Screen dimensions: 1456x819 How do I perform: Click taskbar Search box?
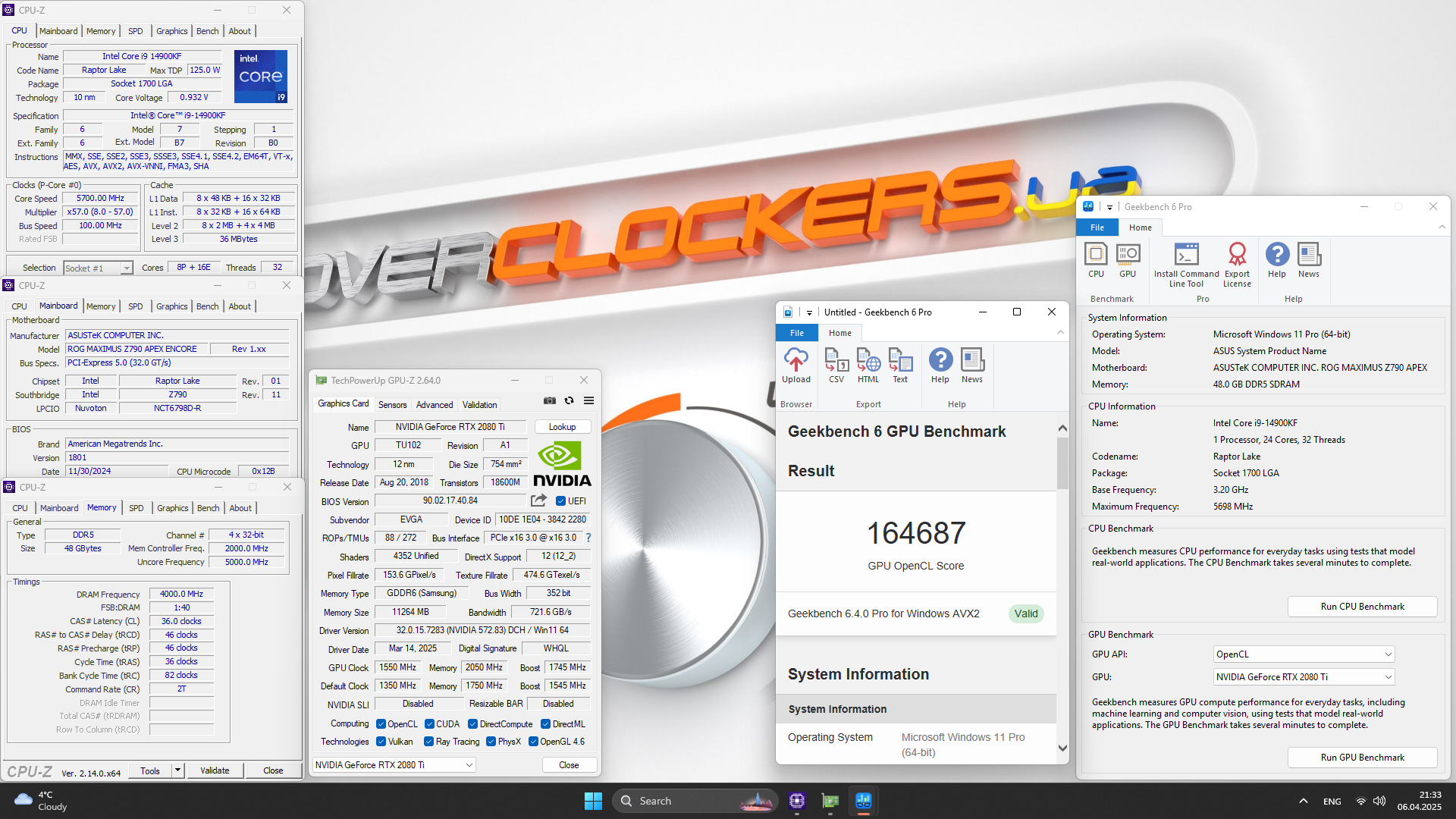pyautogui.click(x=695, y=801)
